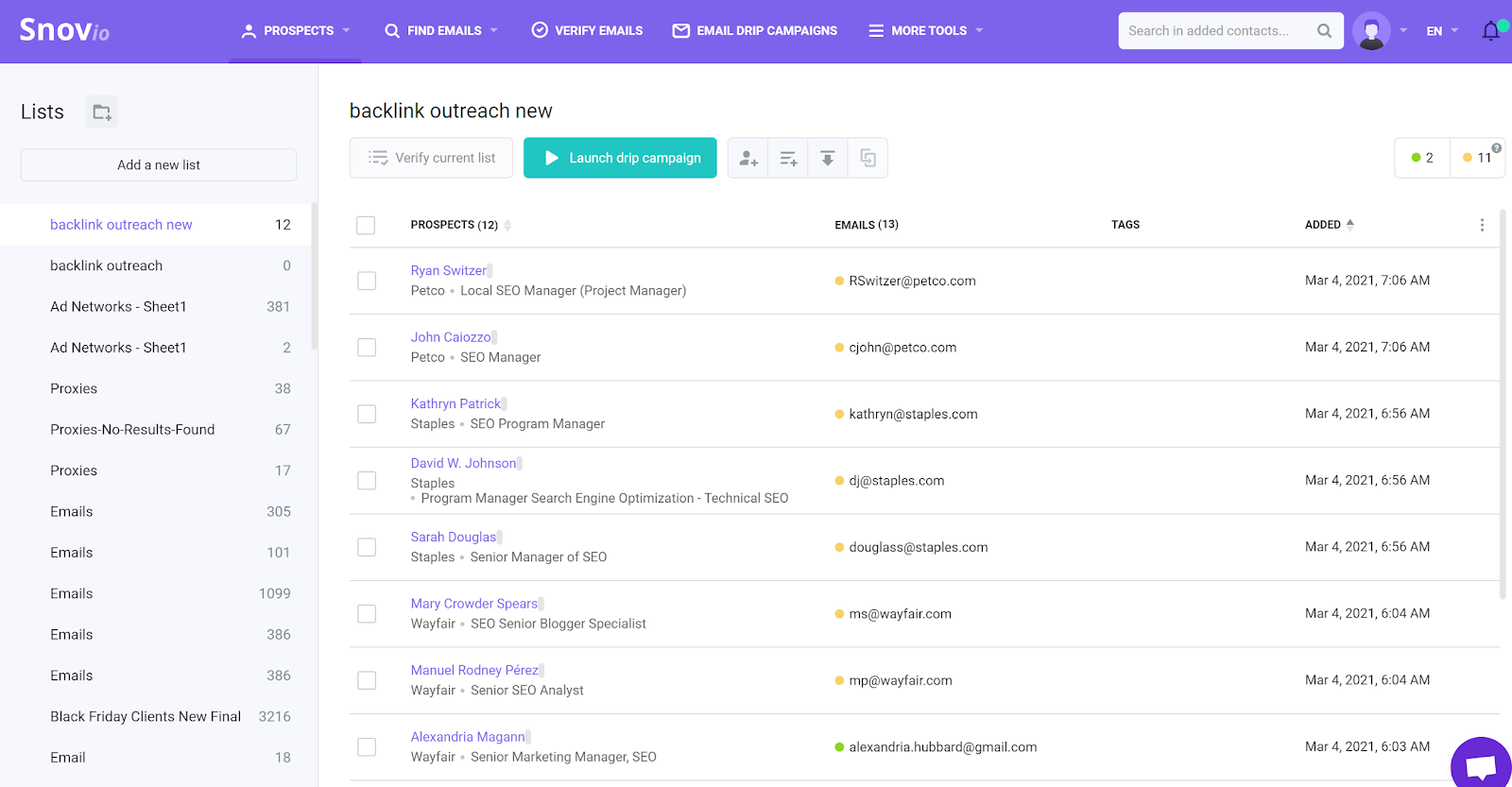Image resolution: width=1512 pixels, height=787 pixels.
Task: Check the Ryan Switzer row
Action: 367,281
